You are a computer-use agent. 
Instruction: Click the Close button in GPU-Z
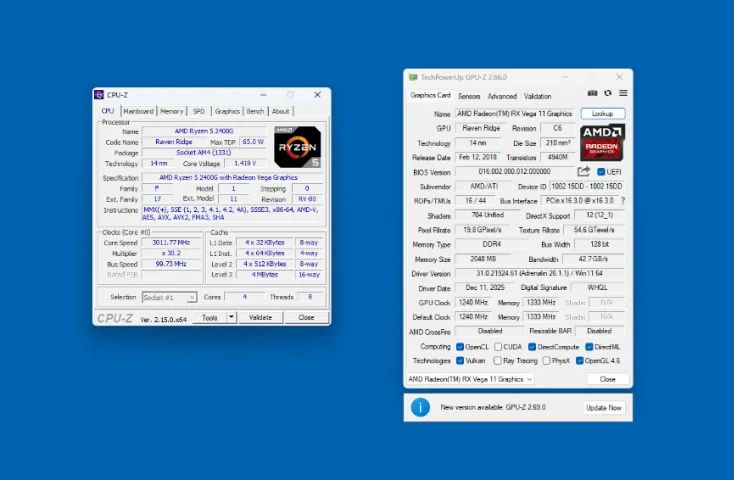click(x=608, y=379)
